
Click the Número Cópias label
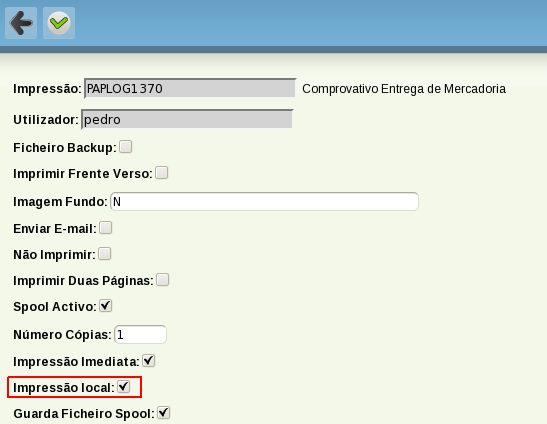coord(62,335)
